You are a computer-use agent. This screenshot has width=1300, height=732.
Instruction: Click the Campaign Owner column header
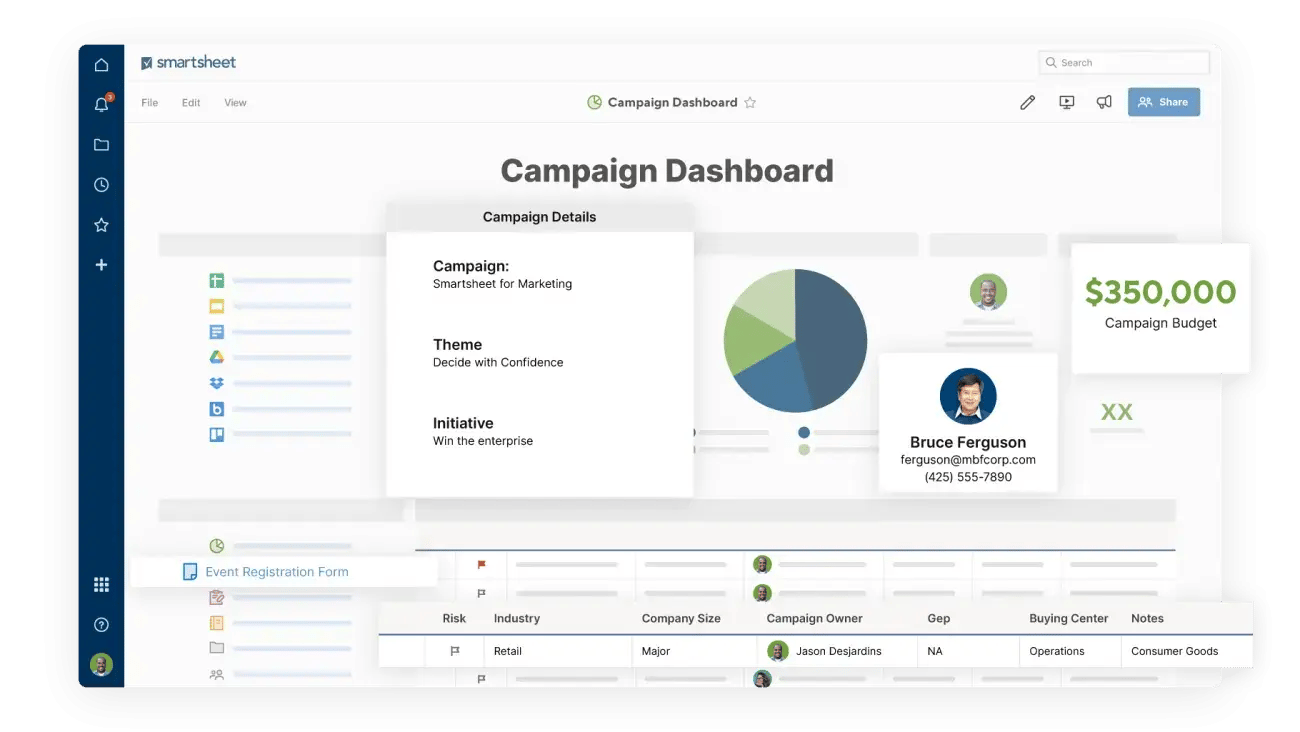pyautogui.click(x=814, y=618)
